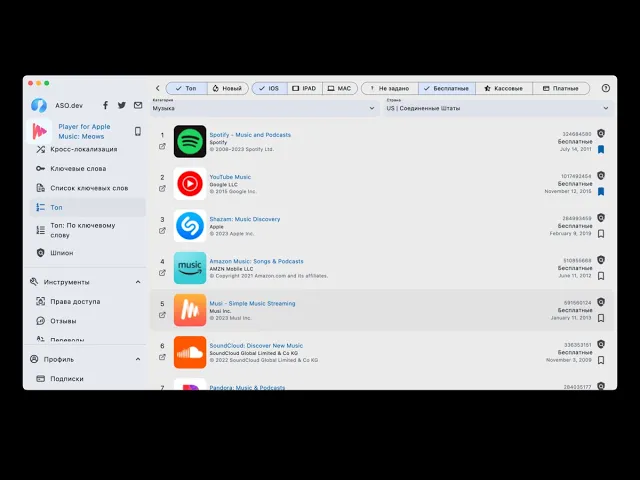Open Топ: По ключевому слову
This screenshot has height=480, width=640.
pos(88,230)
